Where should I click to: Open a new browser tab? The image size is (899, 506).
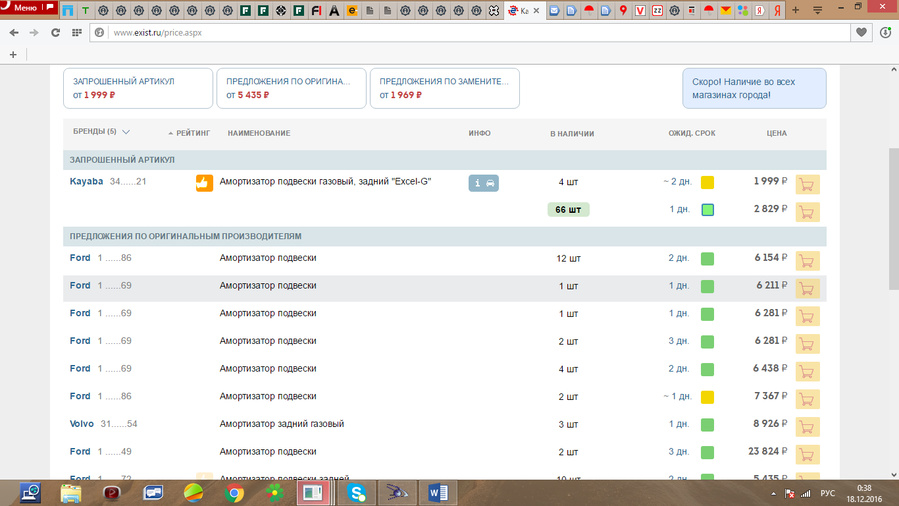coord(795,10)
